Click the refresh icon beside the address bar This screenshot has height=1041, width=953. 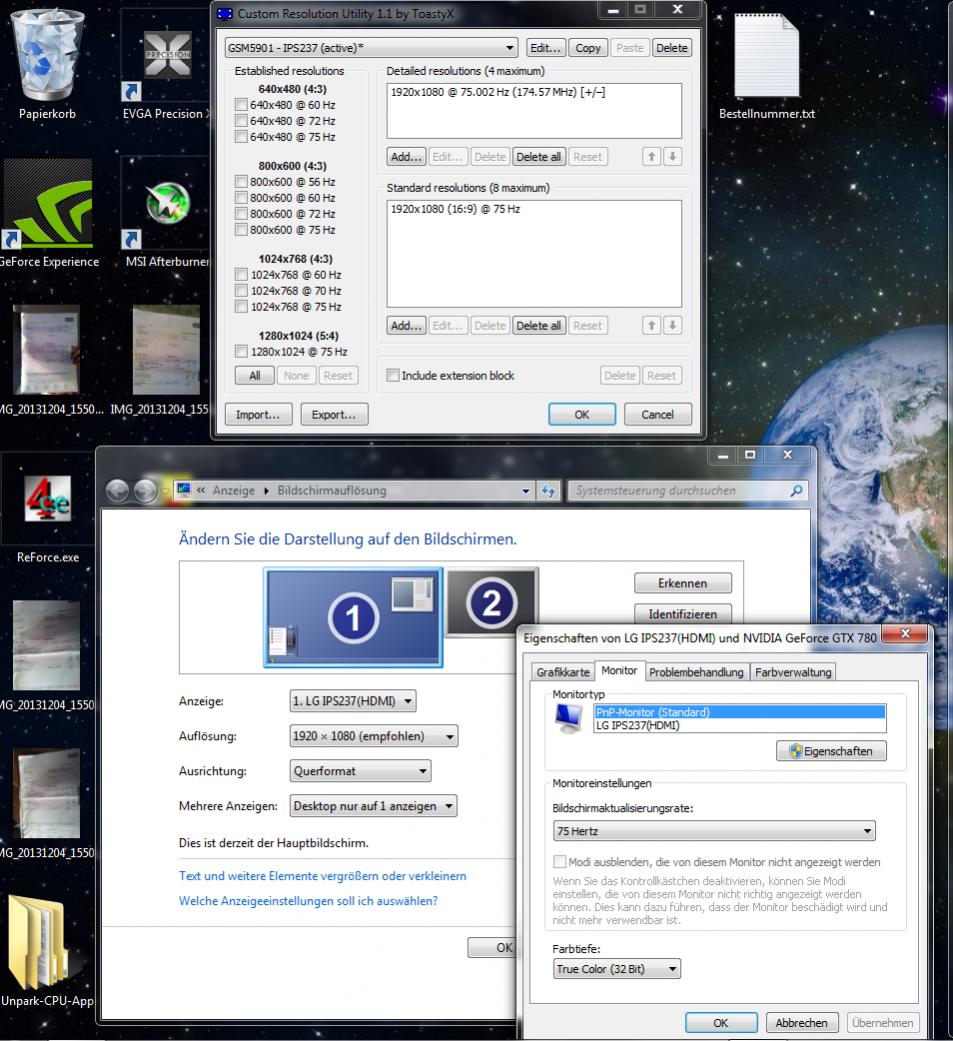pyautogui.click(x=548, y=491)
